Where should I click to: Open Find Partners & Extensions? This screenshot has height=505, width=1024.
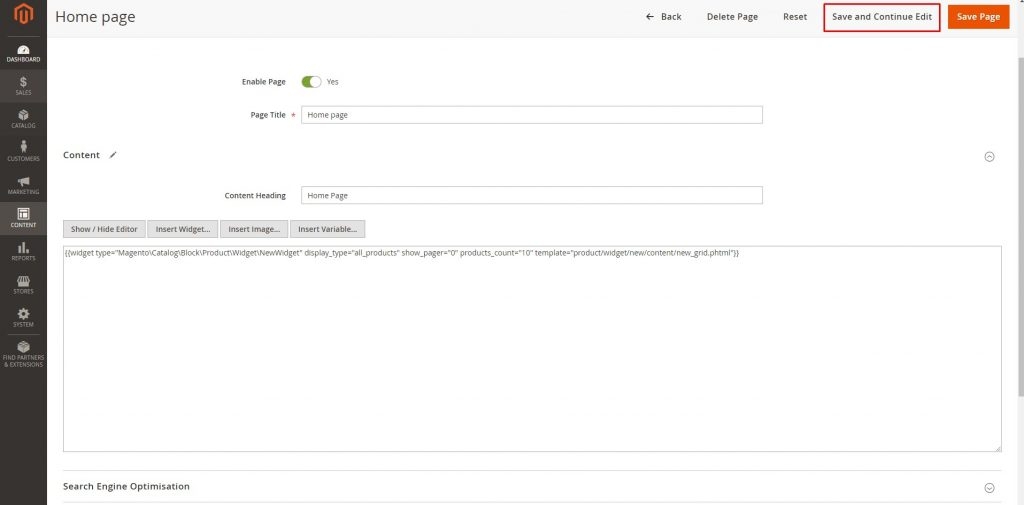point(24,354)
